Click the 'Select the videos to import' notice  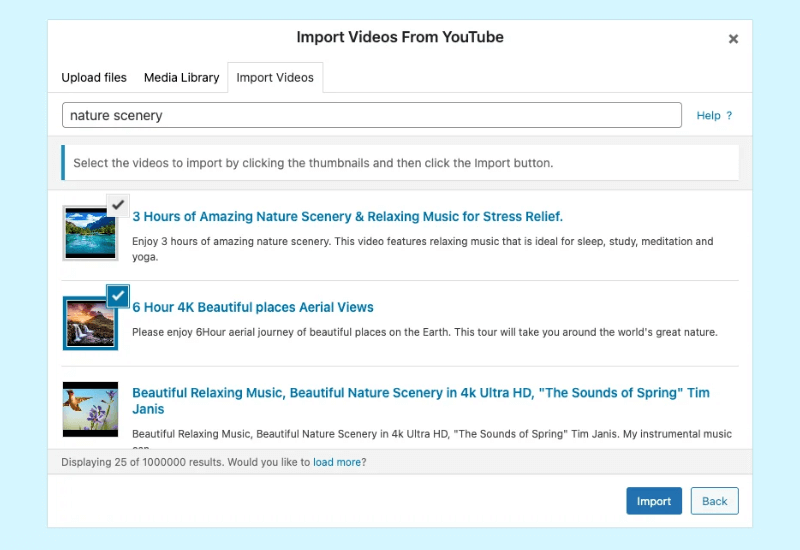tap(312, 163)
